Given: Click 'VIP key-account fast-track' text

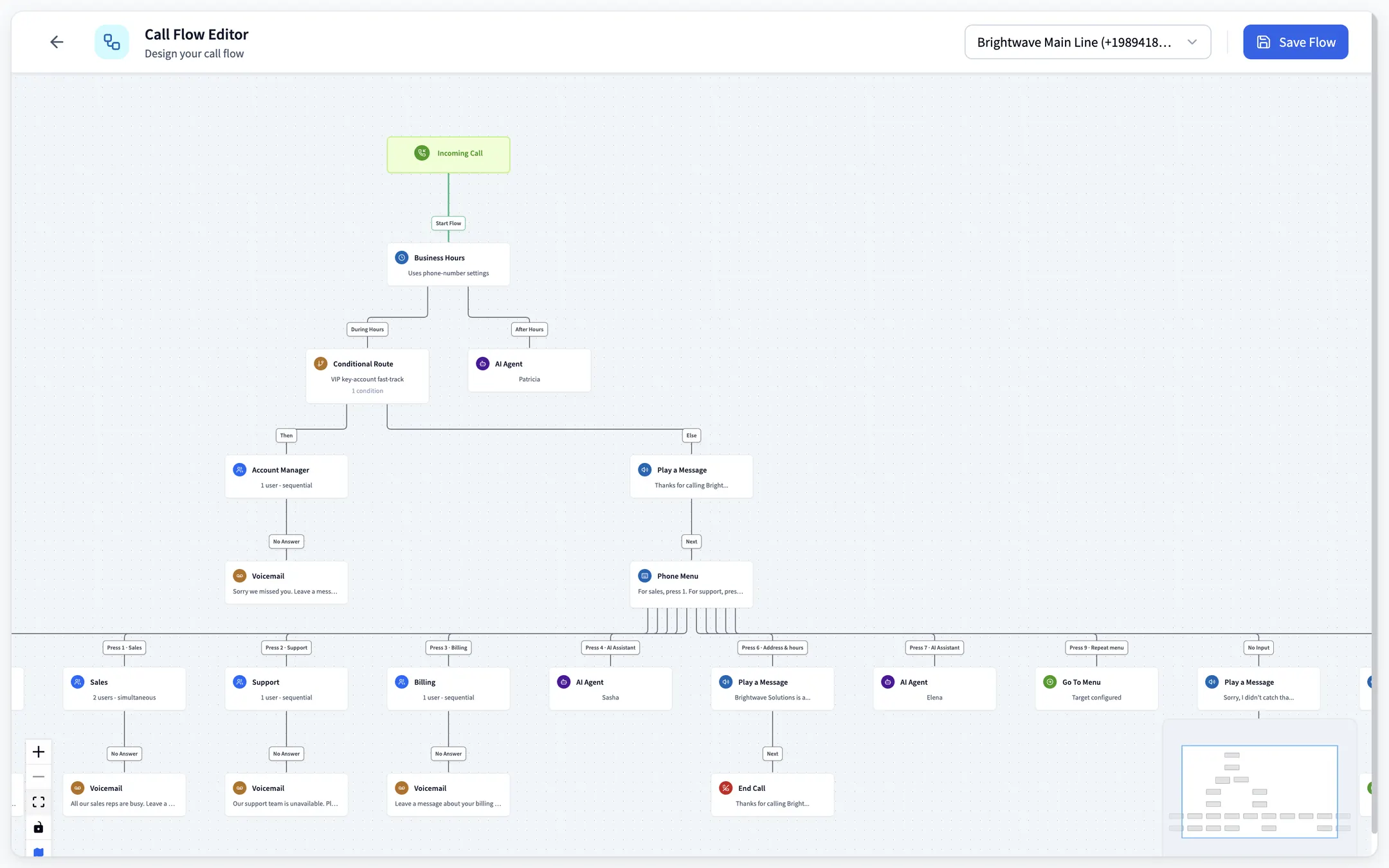Looking at the screenshot, I should [x=367, y=379].
